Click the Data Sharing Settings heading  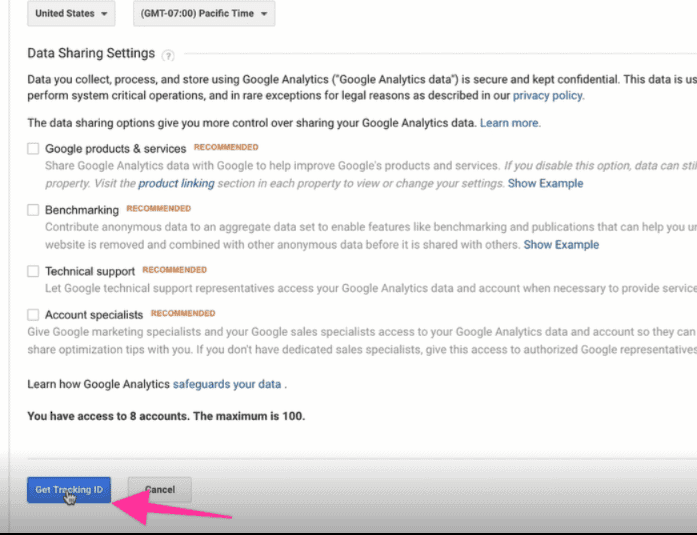pos(91,53)
